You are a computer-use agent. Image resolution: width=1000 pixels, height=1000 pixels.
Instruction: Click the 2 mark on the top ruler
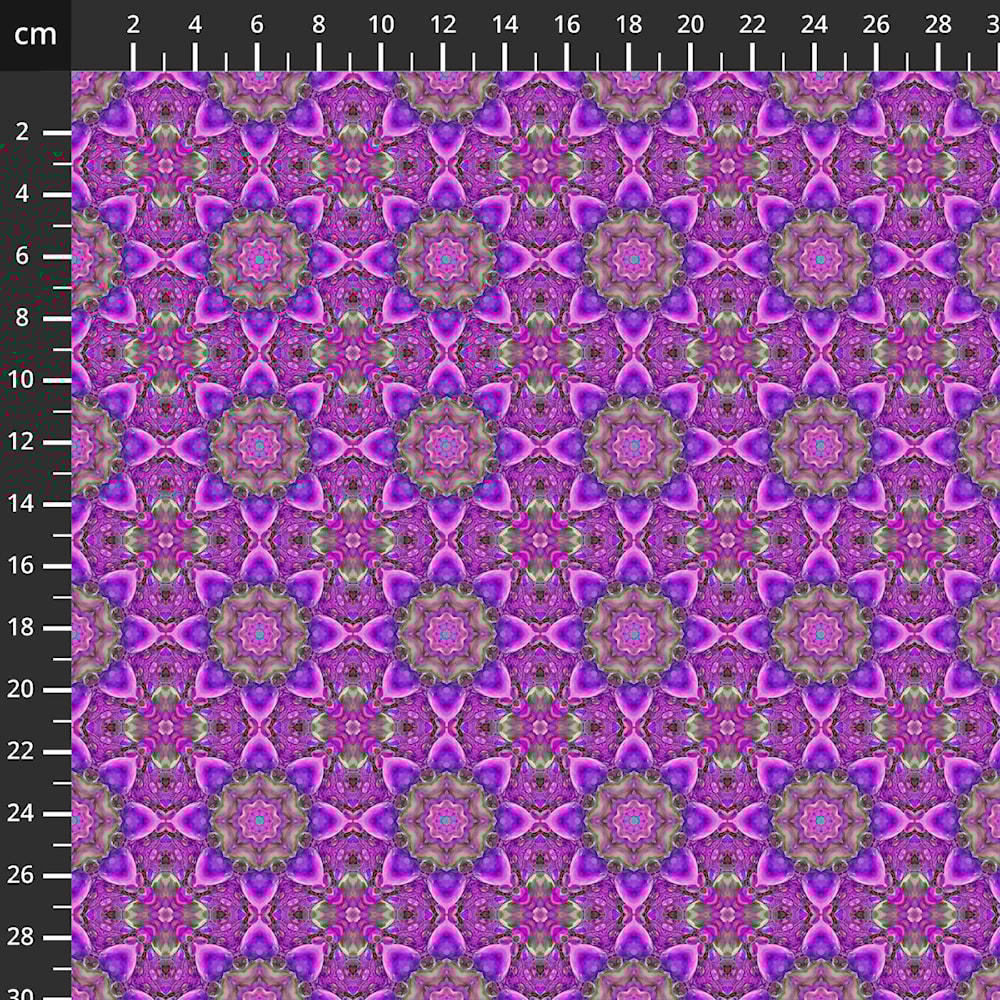133,26
